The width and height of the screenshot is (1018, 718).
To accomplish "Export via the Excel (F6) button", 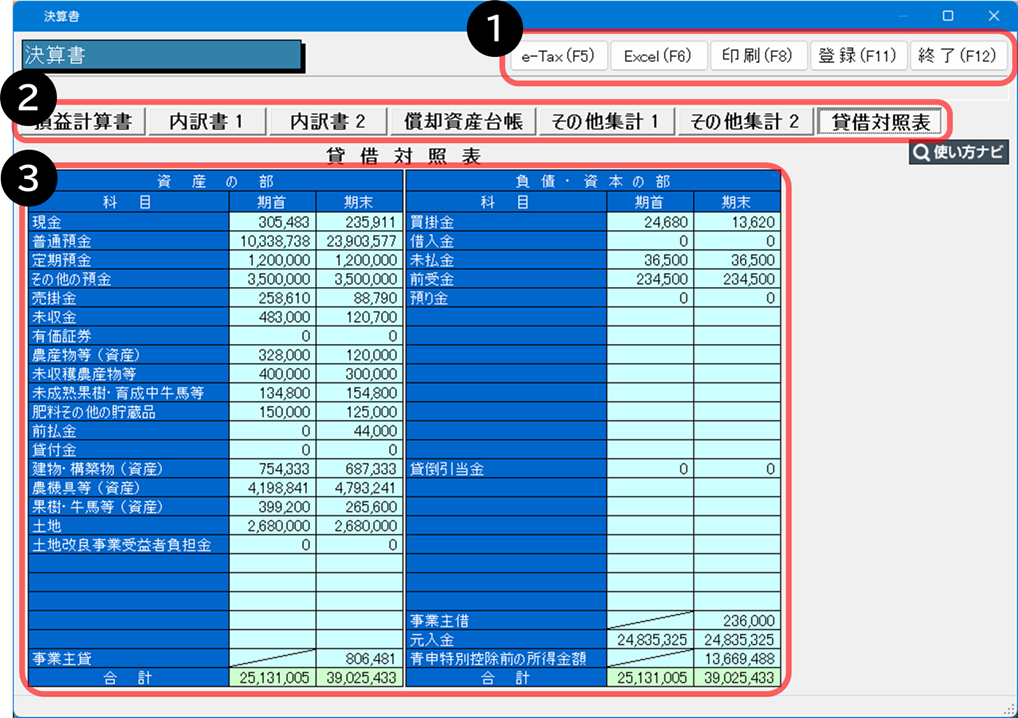I will (x=658, y=56).
